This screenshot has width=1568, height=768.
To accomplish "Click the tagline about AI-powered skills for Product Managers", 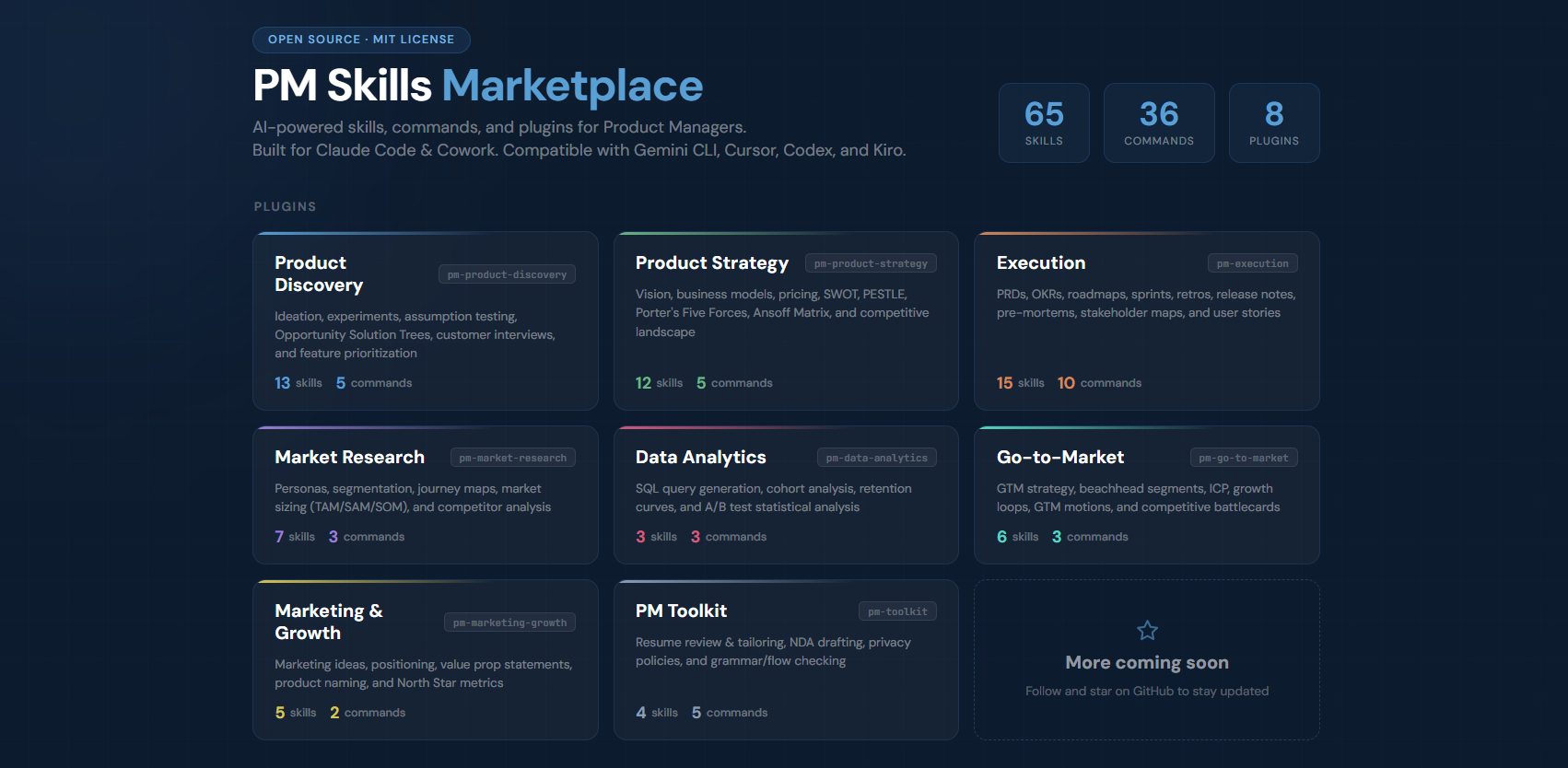I will tap(499, 127).
